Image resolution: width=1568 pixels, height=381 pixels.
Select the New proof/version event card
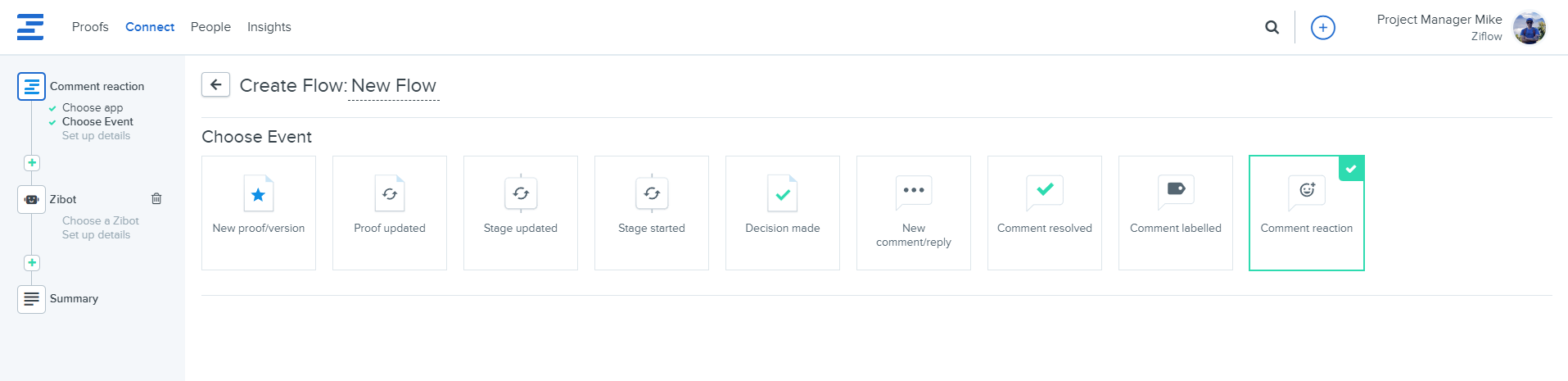(258, 213)
